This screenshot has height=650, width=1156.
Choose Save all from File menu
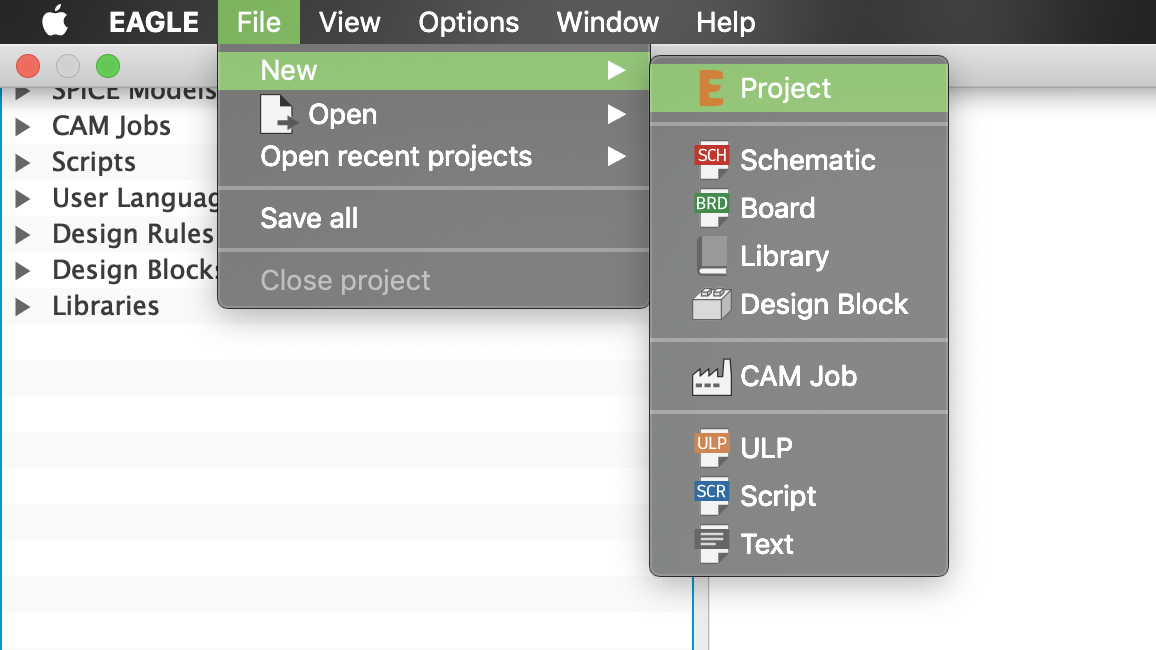click(x=309, y=218)
